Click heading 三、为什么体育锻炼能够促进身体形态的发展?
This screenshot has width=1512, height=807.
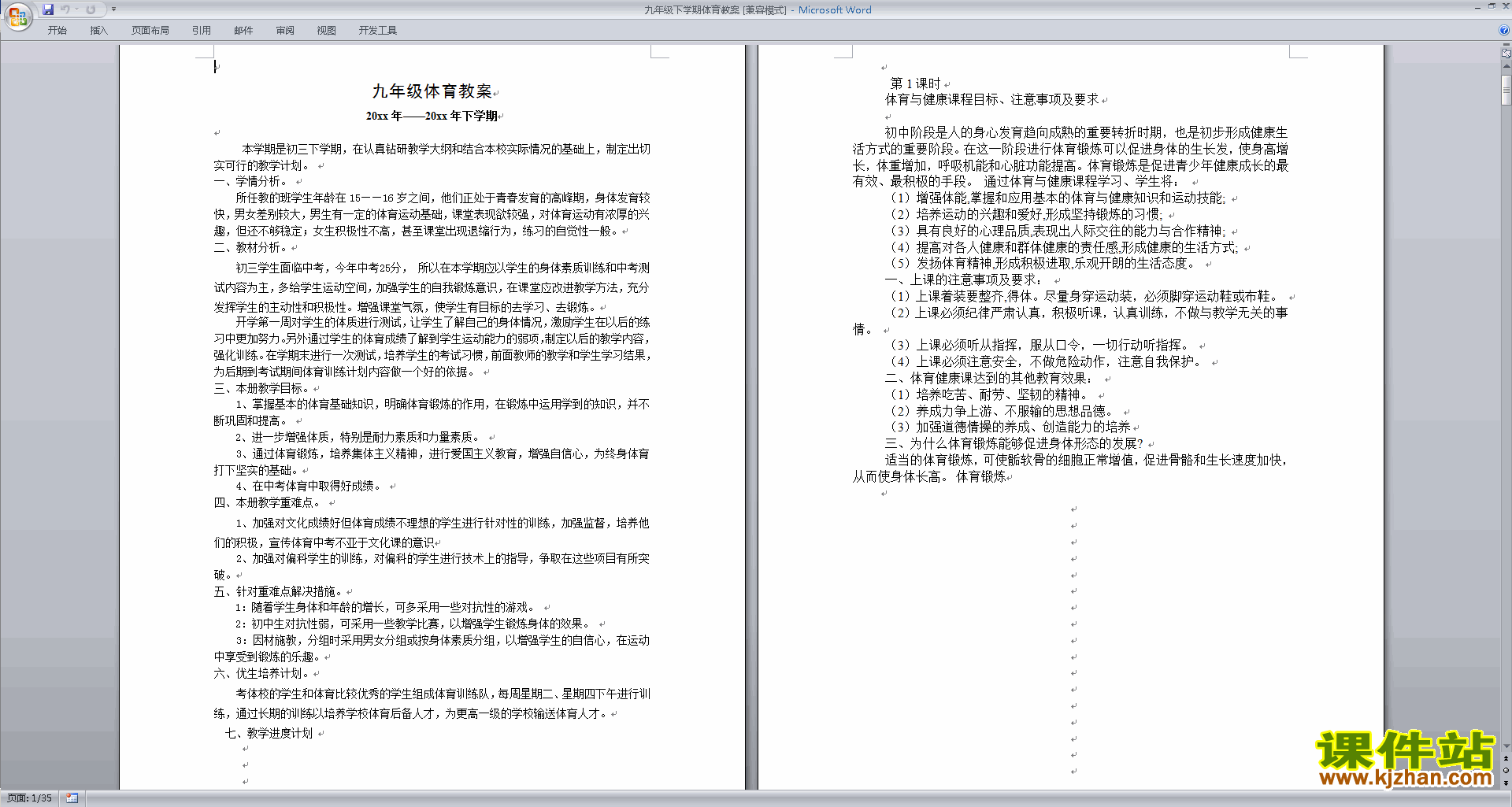click(1014, 444)
